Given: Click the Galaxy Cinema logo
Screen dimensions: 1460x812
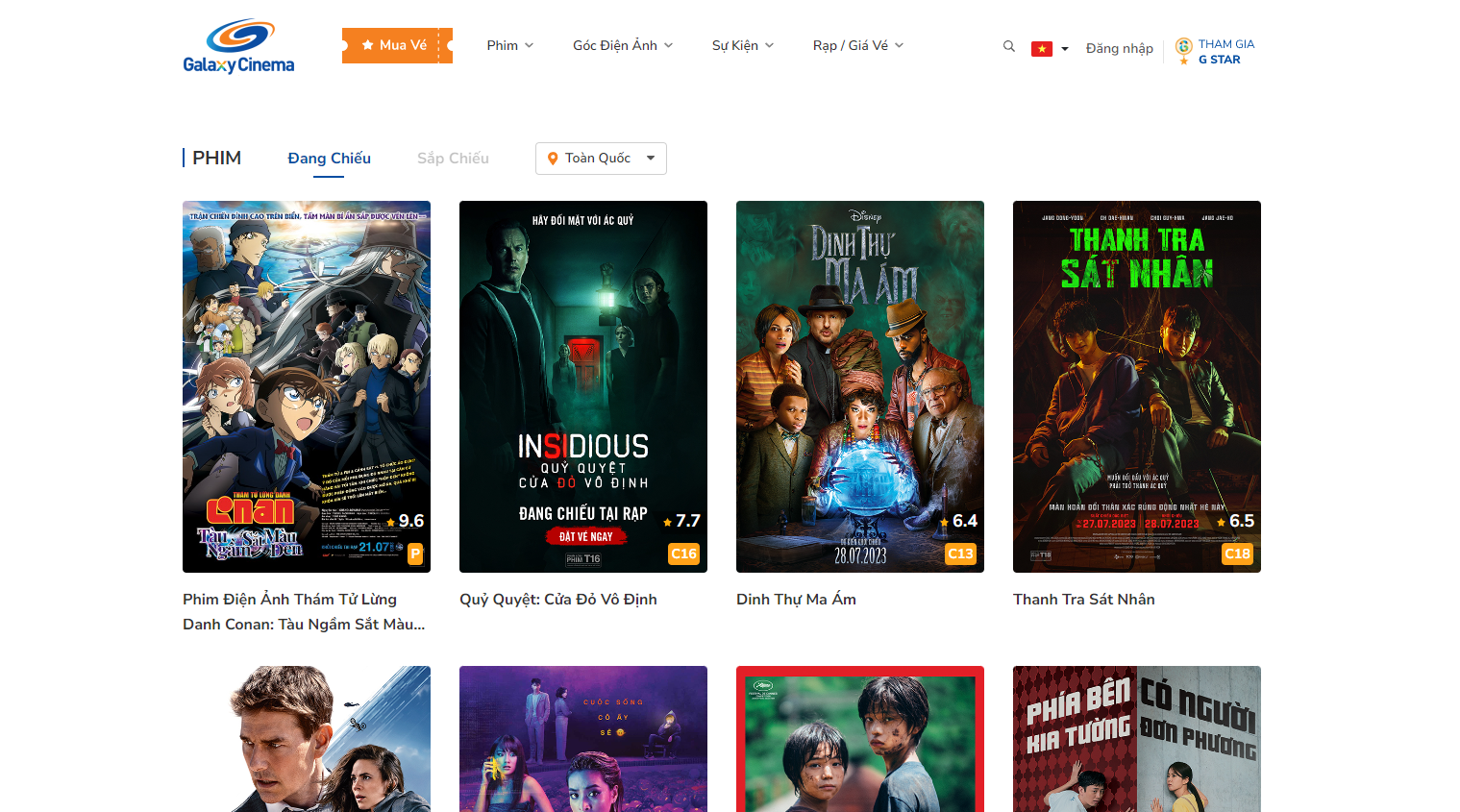Looking at the screenshot, I should [x=238, y=46].
